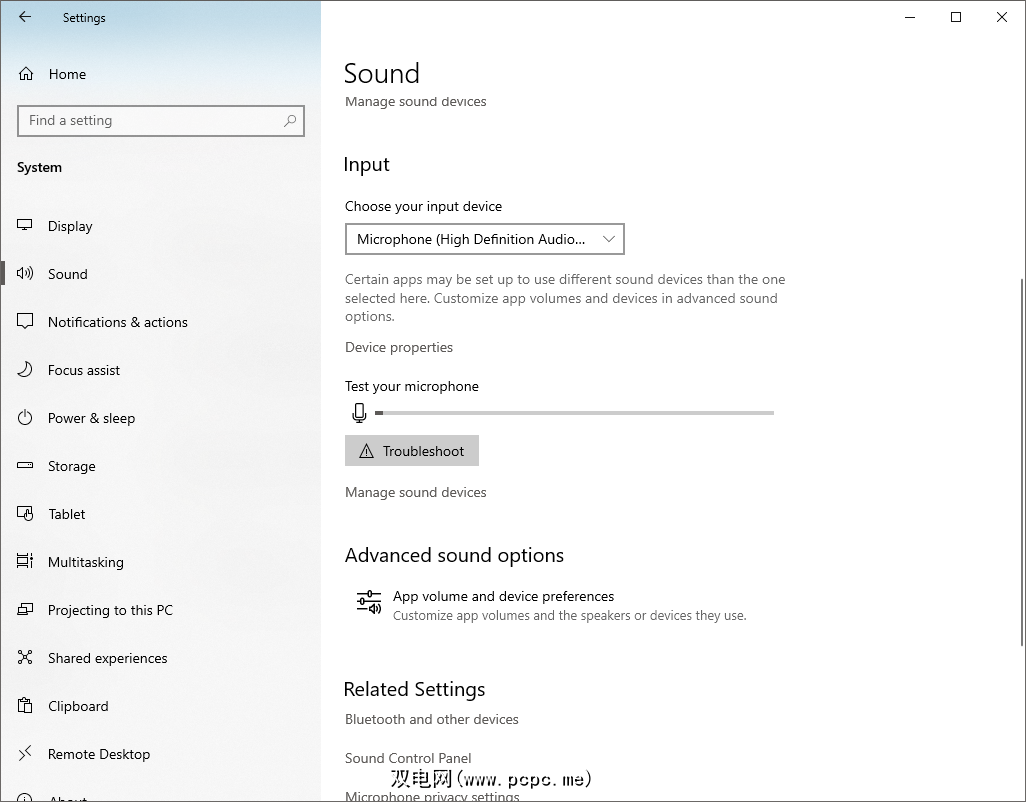Click the back arrow in Settings header
This screenshot has width=1026, height=802.
coord(25,17)
